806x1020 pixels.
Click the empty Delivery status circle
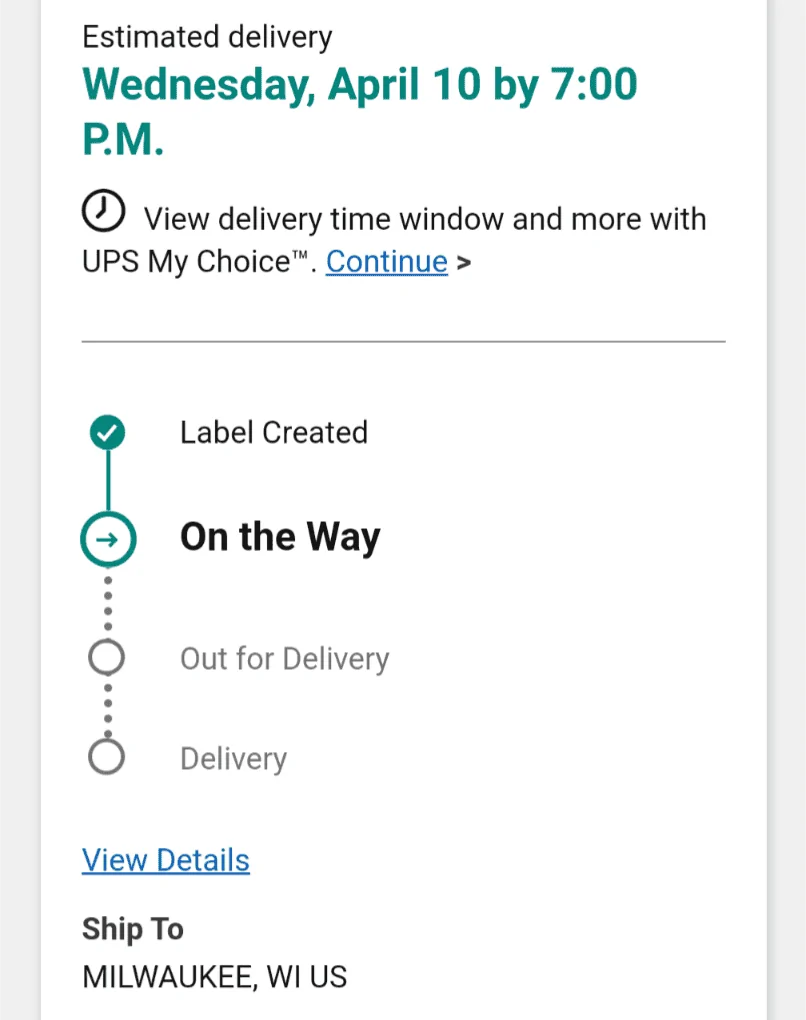pos(107,757)
